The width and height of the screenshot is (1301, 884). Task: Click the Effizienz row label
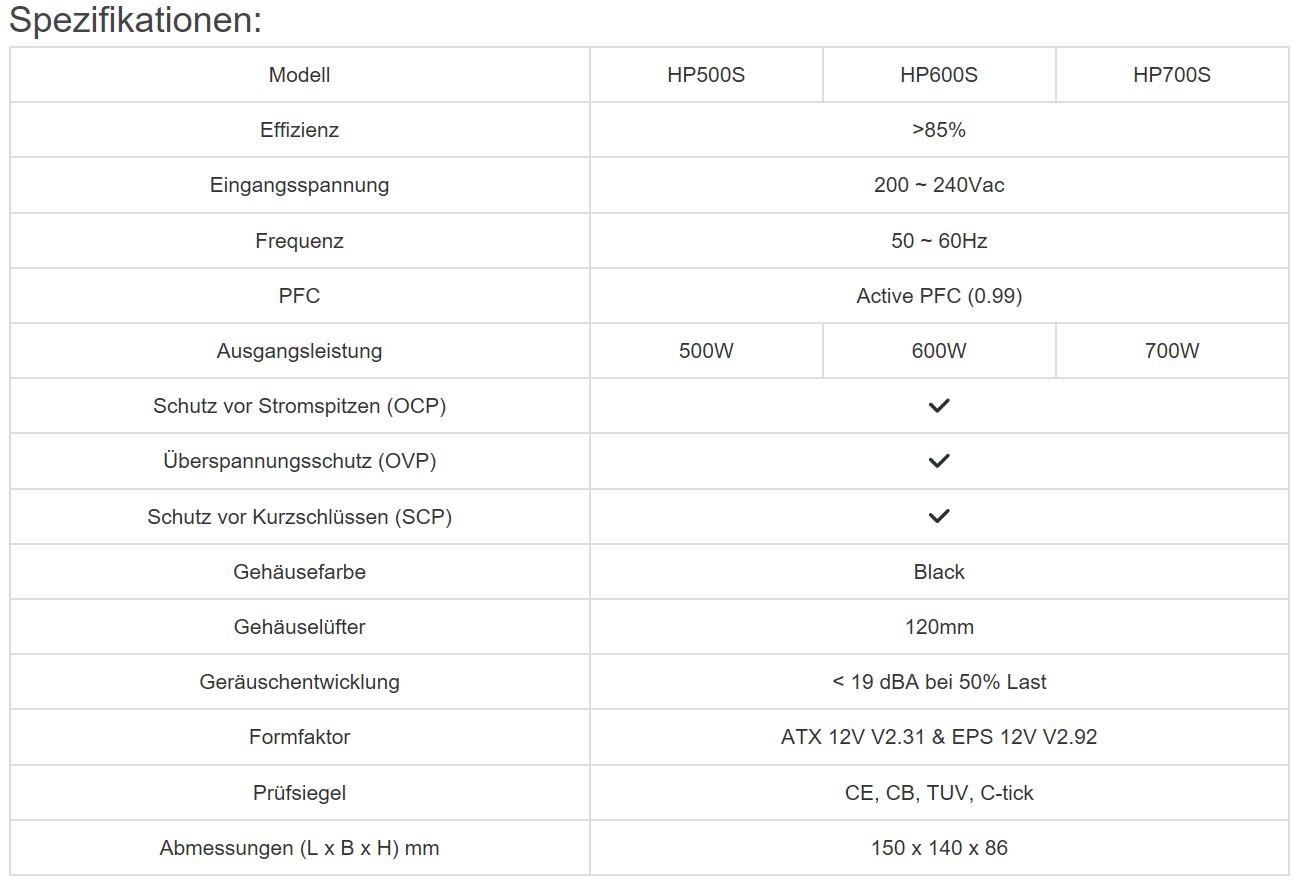click(299, 130)
